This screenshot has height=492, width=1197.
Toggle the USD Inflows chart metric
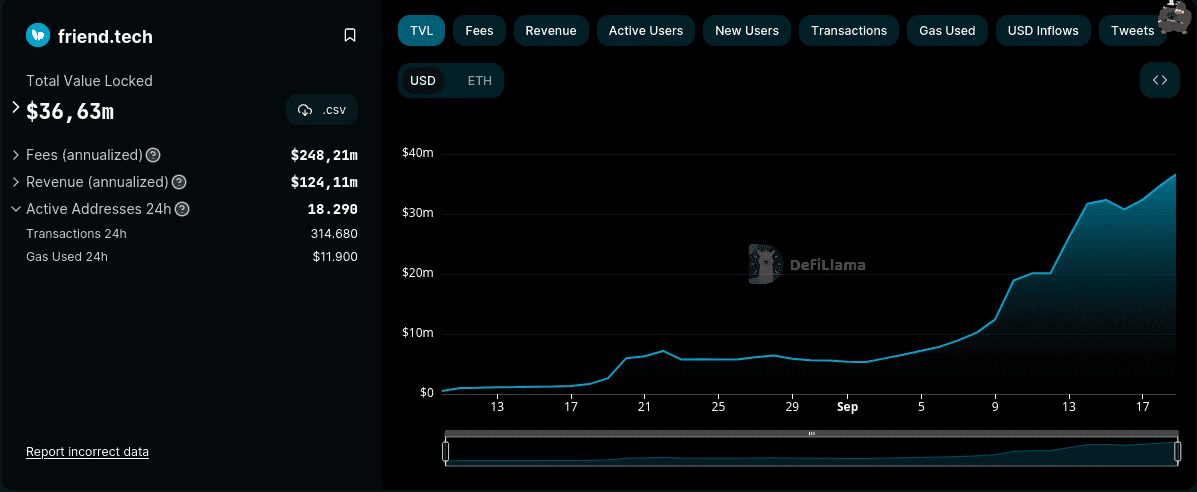tap(1043, 31)
